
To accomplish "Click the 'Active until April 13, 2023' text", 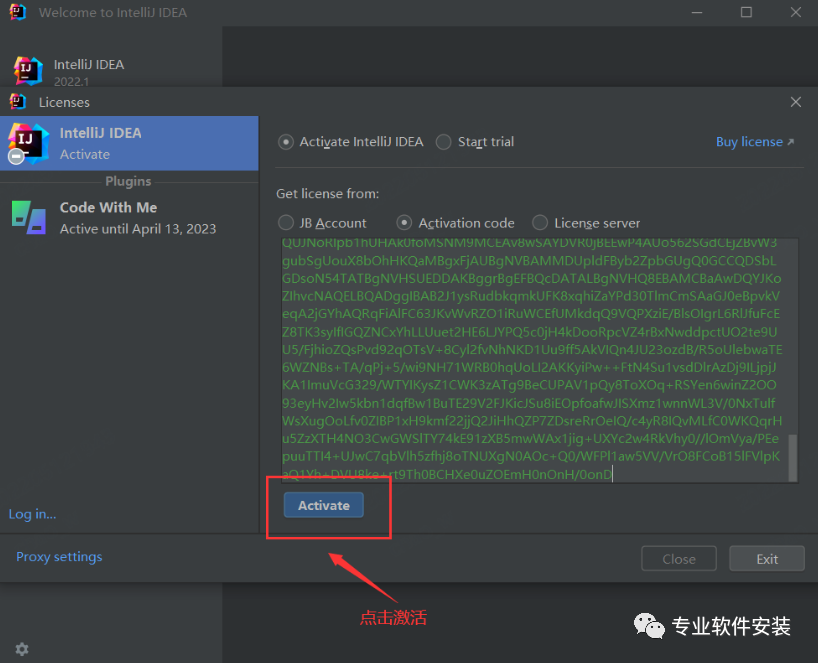I will (x=138, y=229).
